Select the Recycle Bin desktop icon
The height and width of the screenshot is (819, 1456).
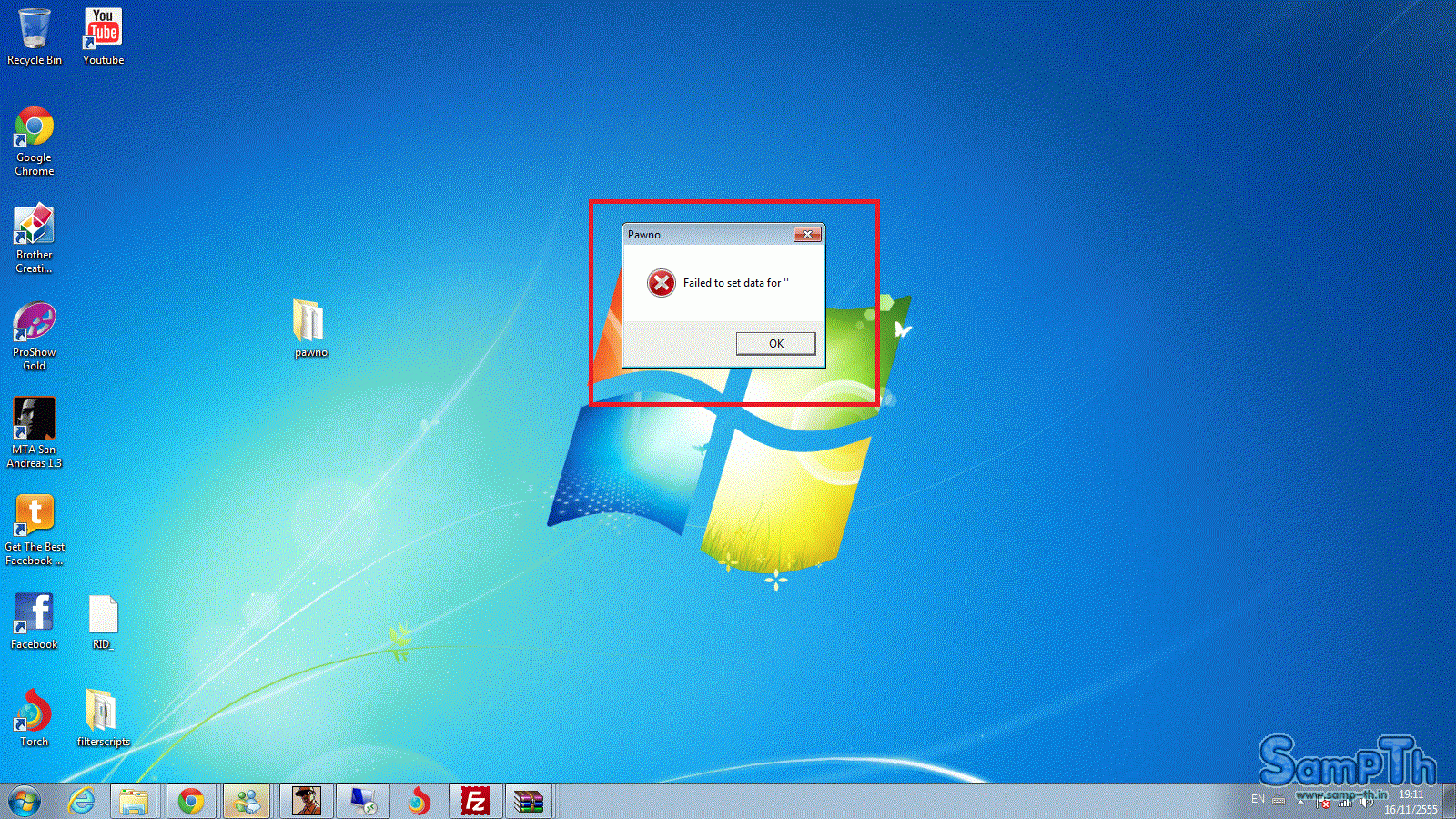[35, 37]
